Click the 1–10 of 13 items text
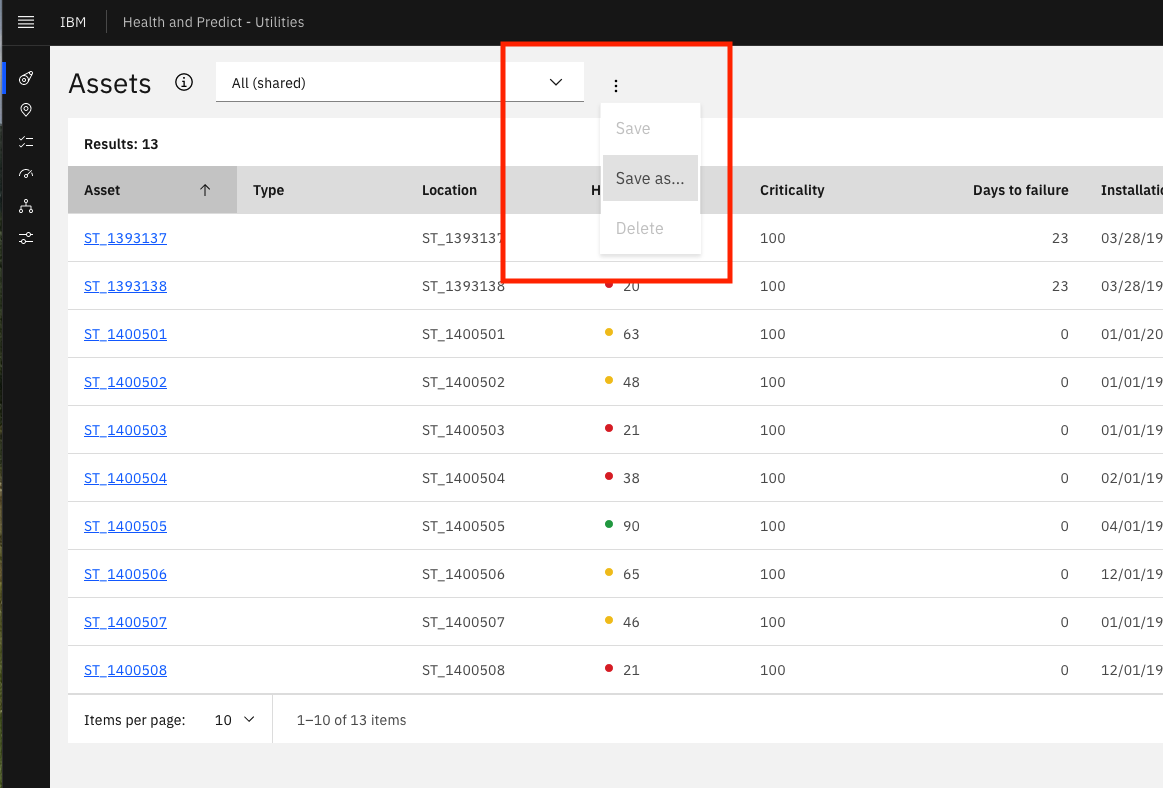This screenshot has width=1163, height=788. 352,720
